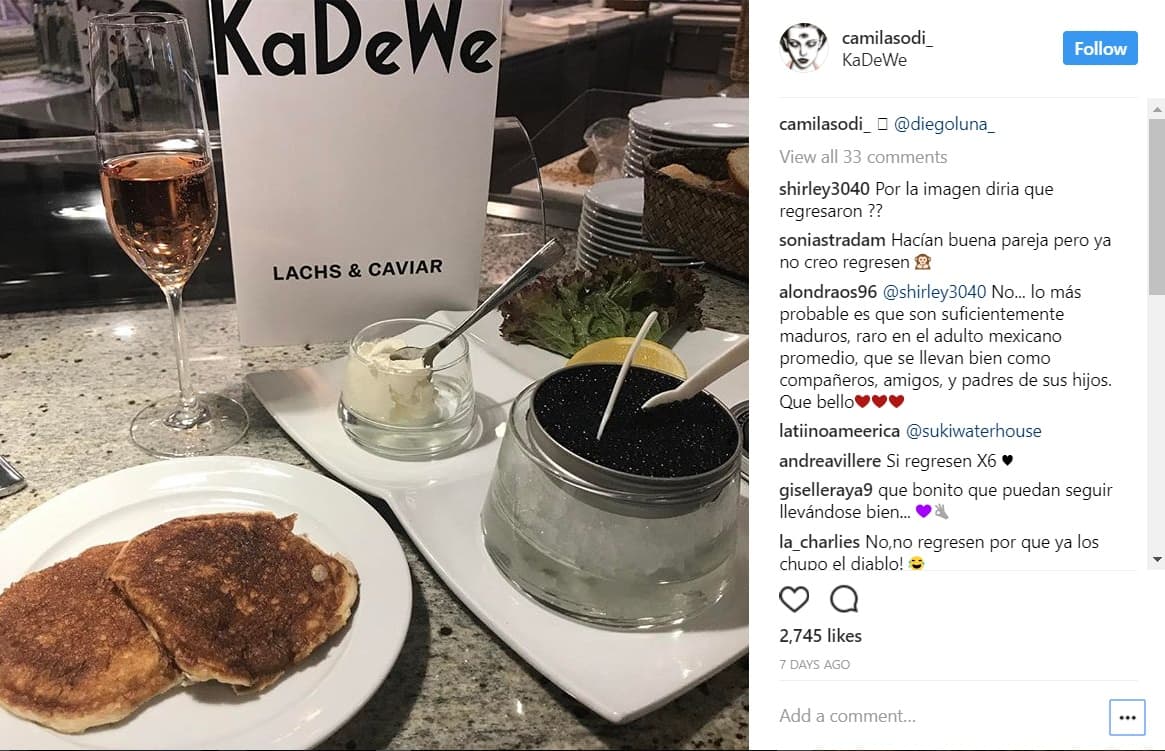The width and height of the screenshot is (1165, 751).
Task: Open @sukiwaterhouse mention link
Action: [x=973, y=431]
